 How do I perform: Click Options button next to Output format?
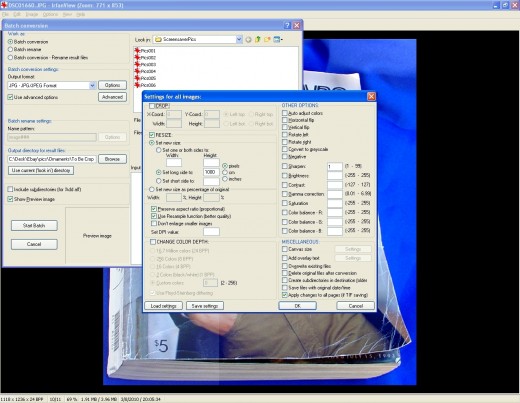pyautogui.click(x=112, y=85)
